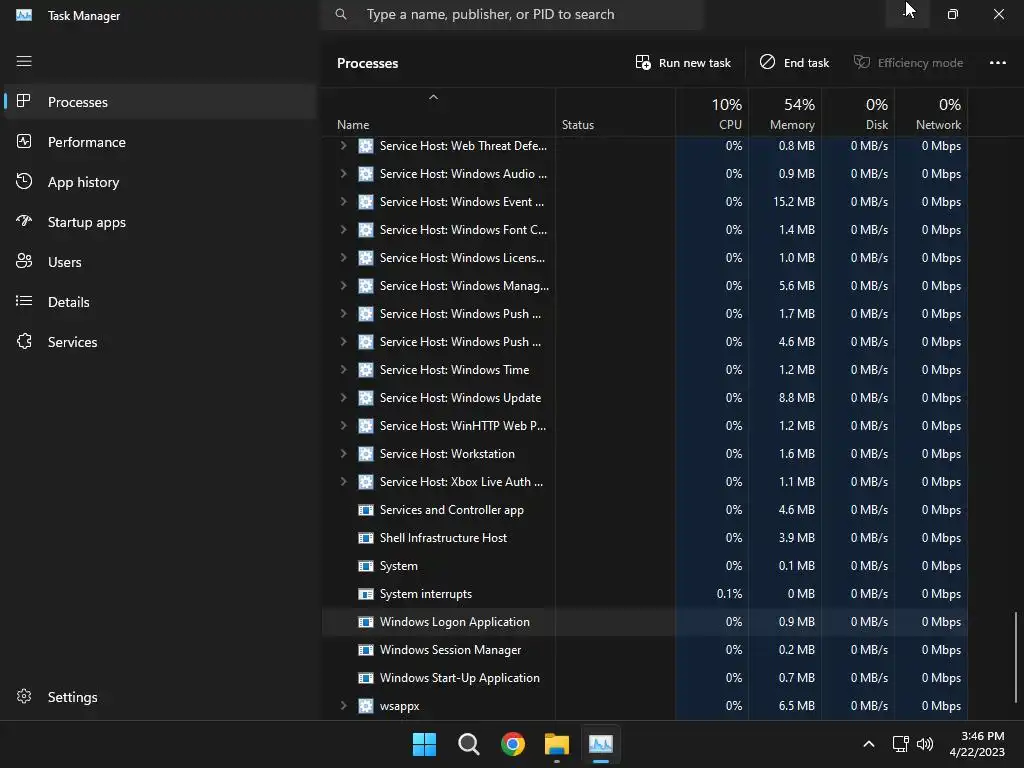Expand the wsappx process group
This screenshot has width=1024, height=768.
343,706
